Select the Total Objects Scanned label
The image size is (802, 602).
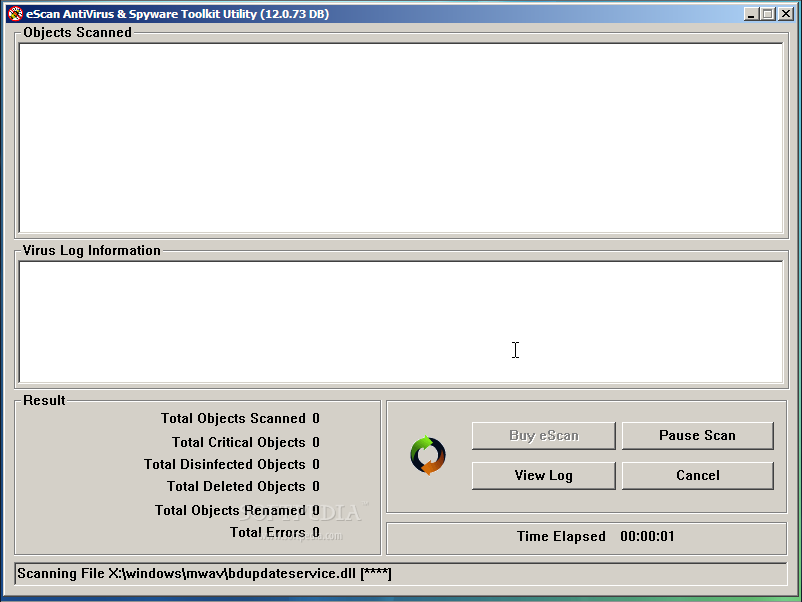point(233,418)
